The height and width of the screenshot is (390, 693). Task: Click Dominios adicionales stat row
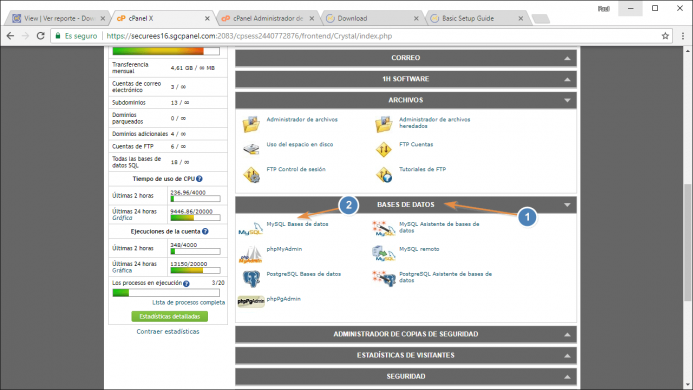coord(168,134)
